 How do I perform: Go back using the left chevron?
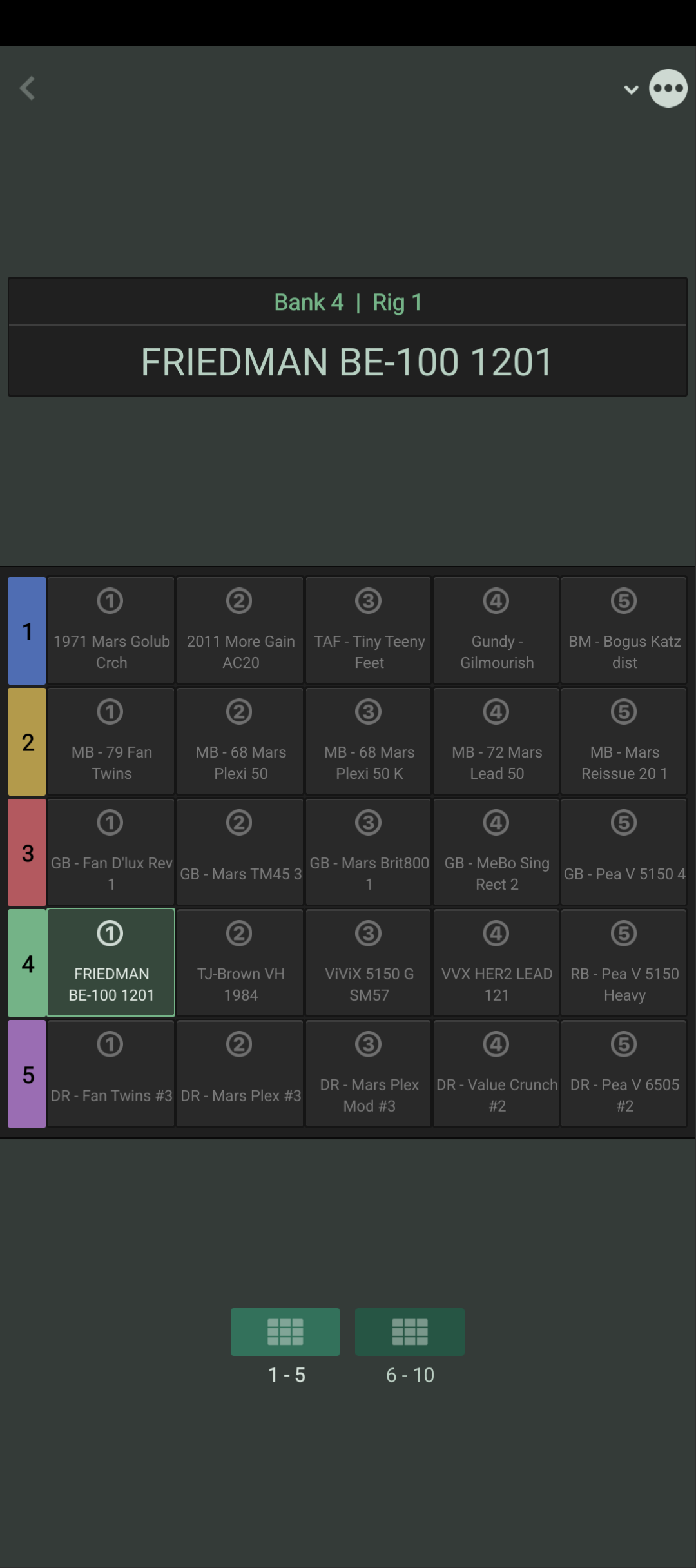[x=28, y=88]
